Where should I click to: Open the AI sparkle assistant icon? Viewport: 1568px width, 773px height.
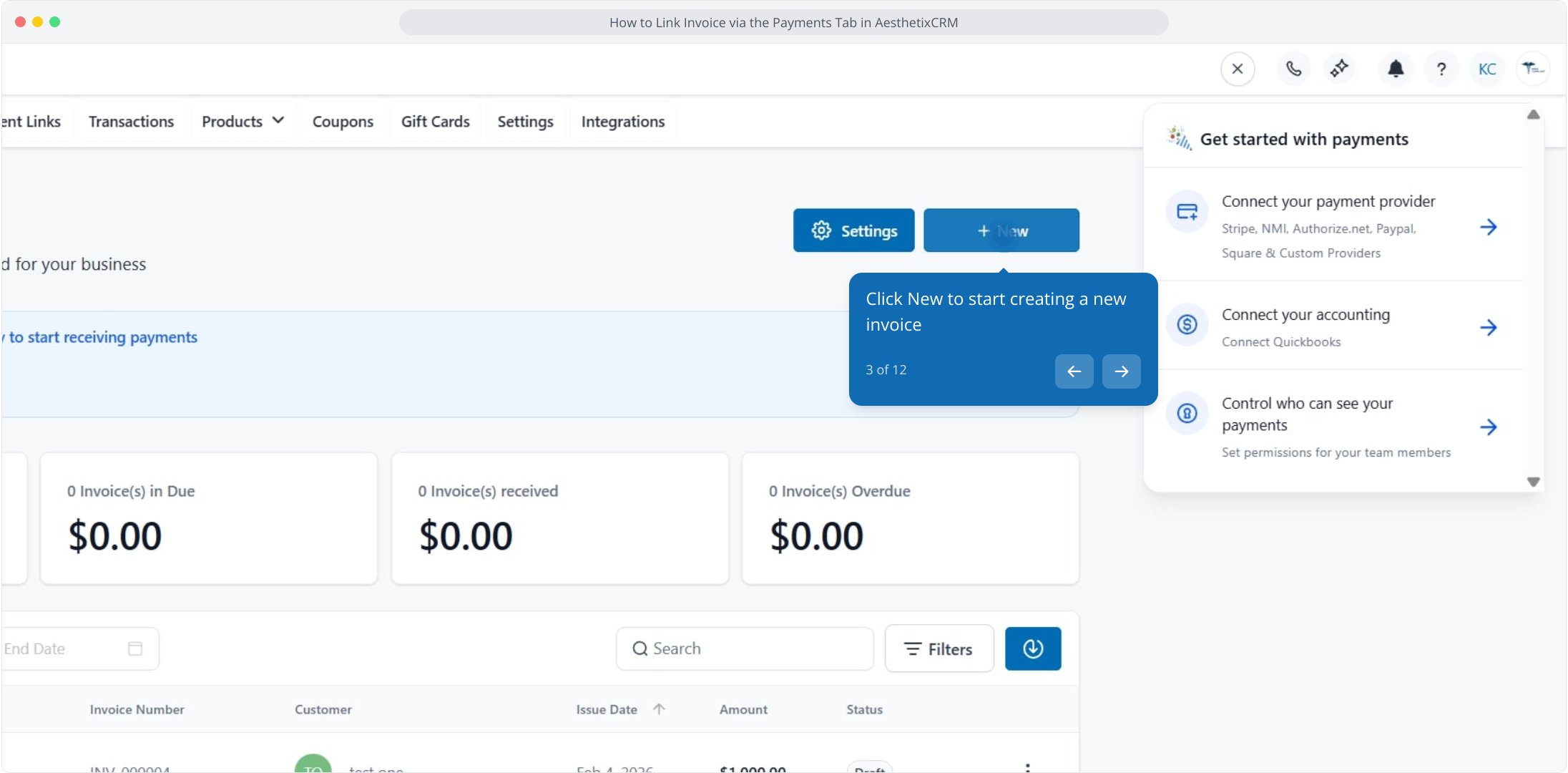click(1339, 69)
